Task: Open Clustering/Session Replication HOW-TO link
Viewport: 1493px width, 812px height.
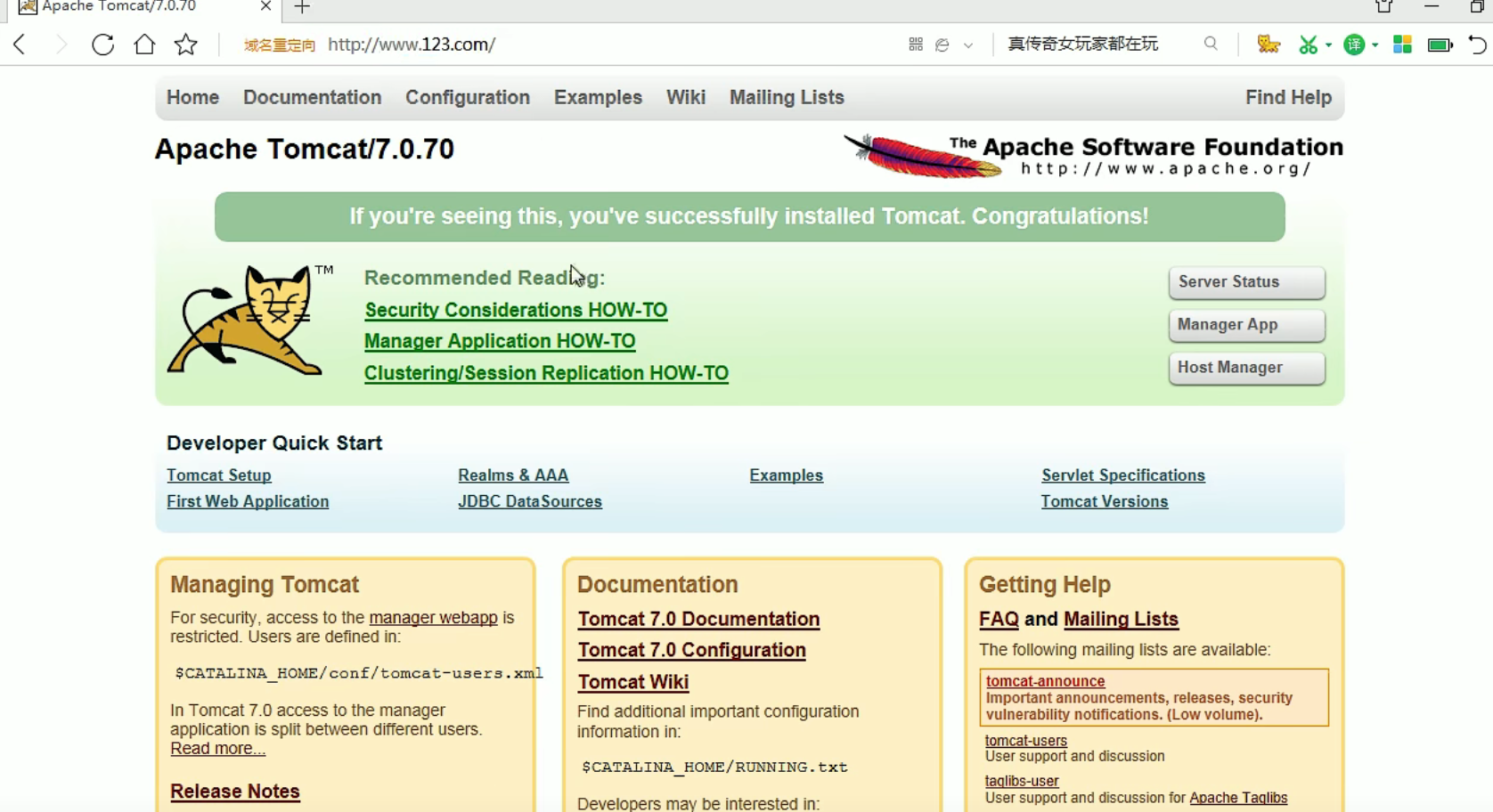Action: (546, 373)
